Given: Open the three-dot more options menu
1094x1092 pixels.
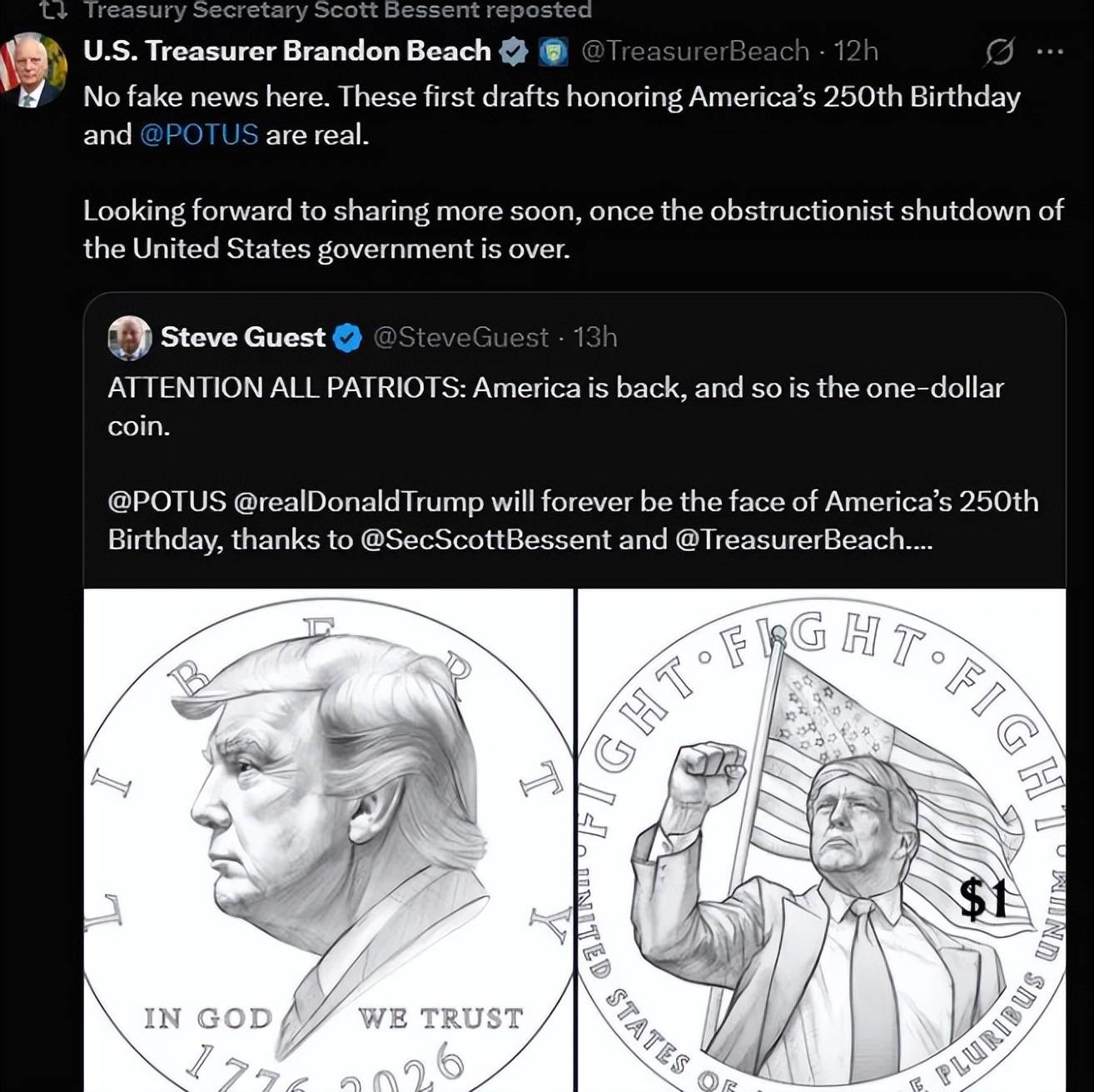Looking at the screenshot, I should (1050, 52).
